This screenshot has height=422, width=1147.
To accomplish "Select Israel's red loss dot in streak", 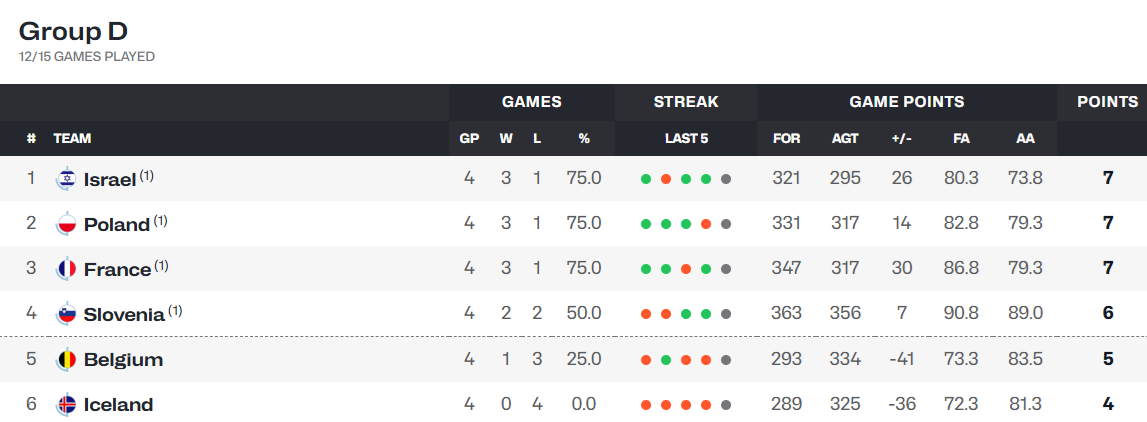I will point(666,178).
